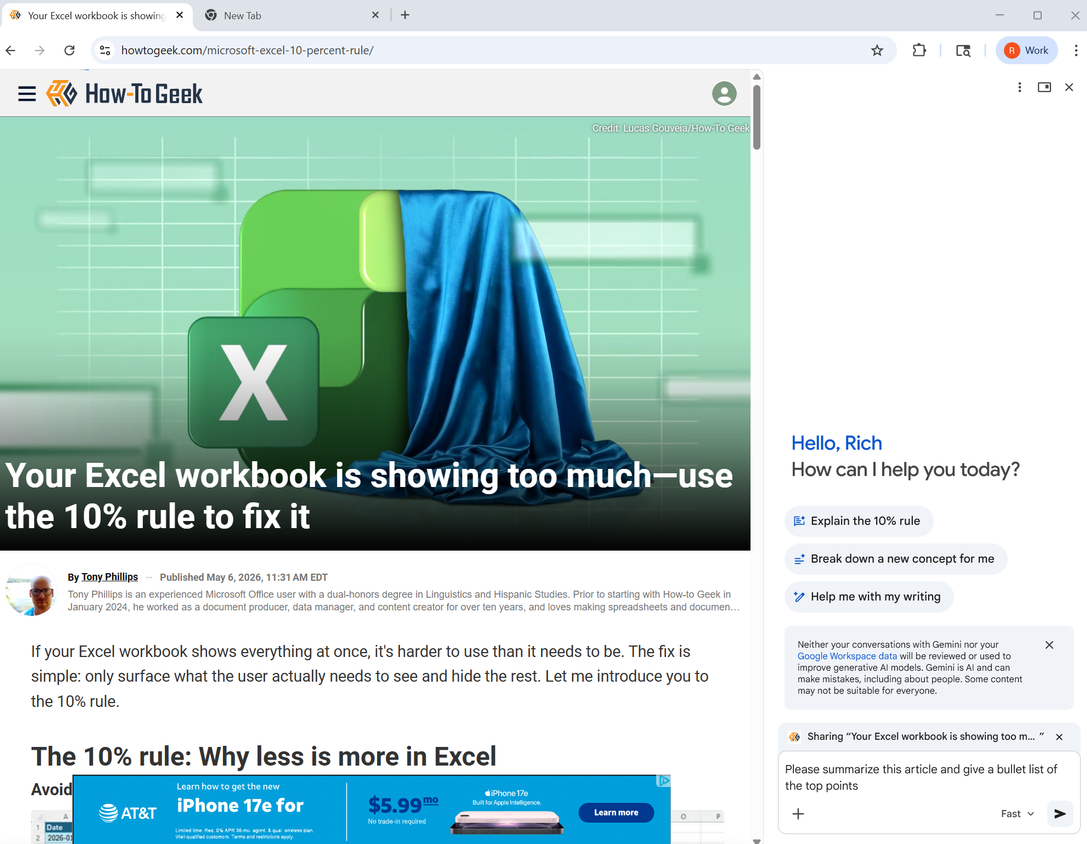Close the New Tab tab

click(375, 15)
